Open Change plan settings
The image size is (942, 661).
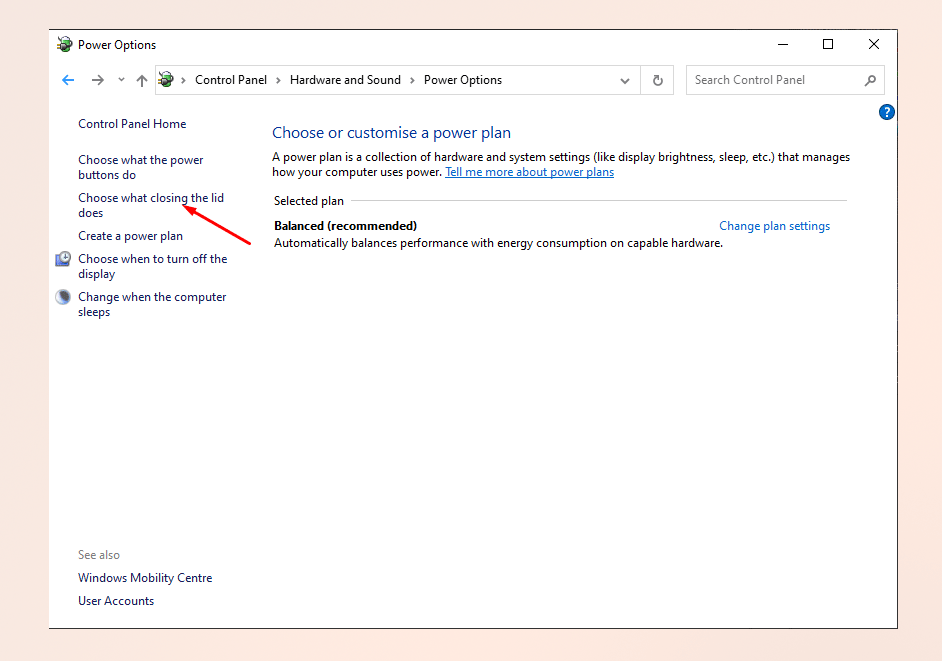coord(774,226)
